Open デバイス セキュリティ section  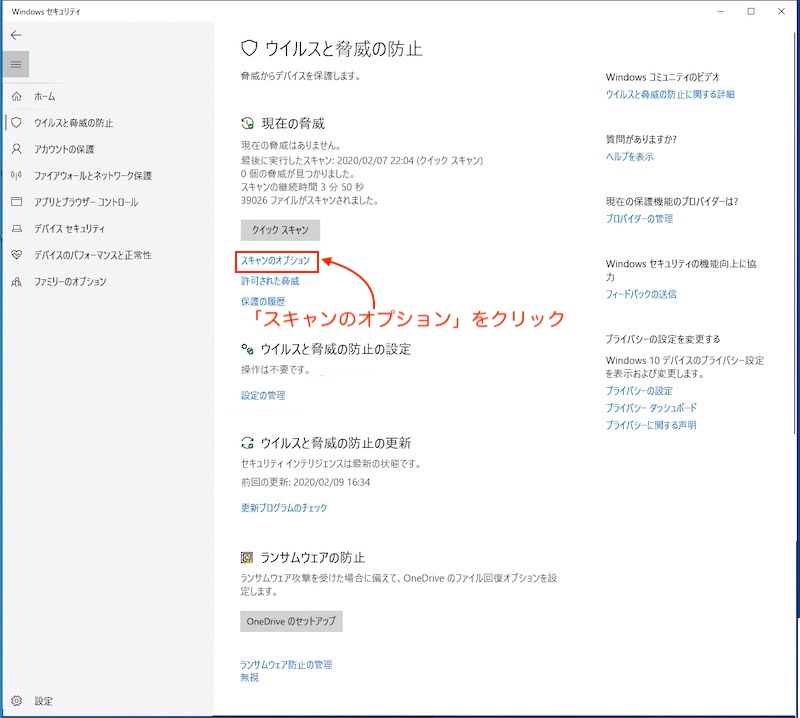tap(69, 229)
